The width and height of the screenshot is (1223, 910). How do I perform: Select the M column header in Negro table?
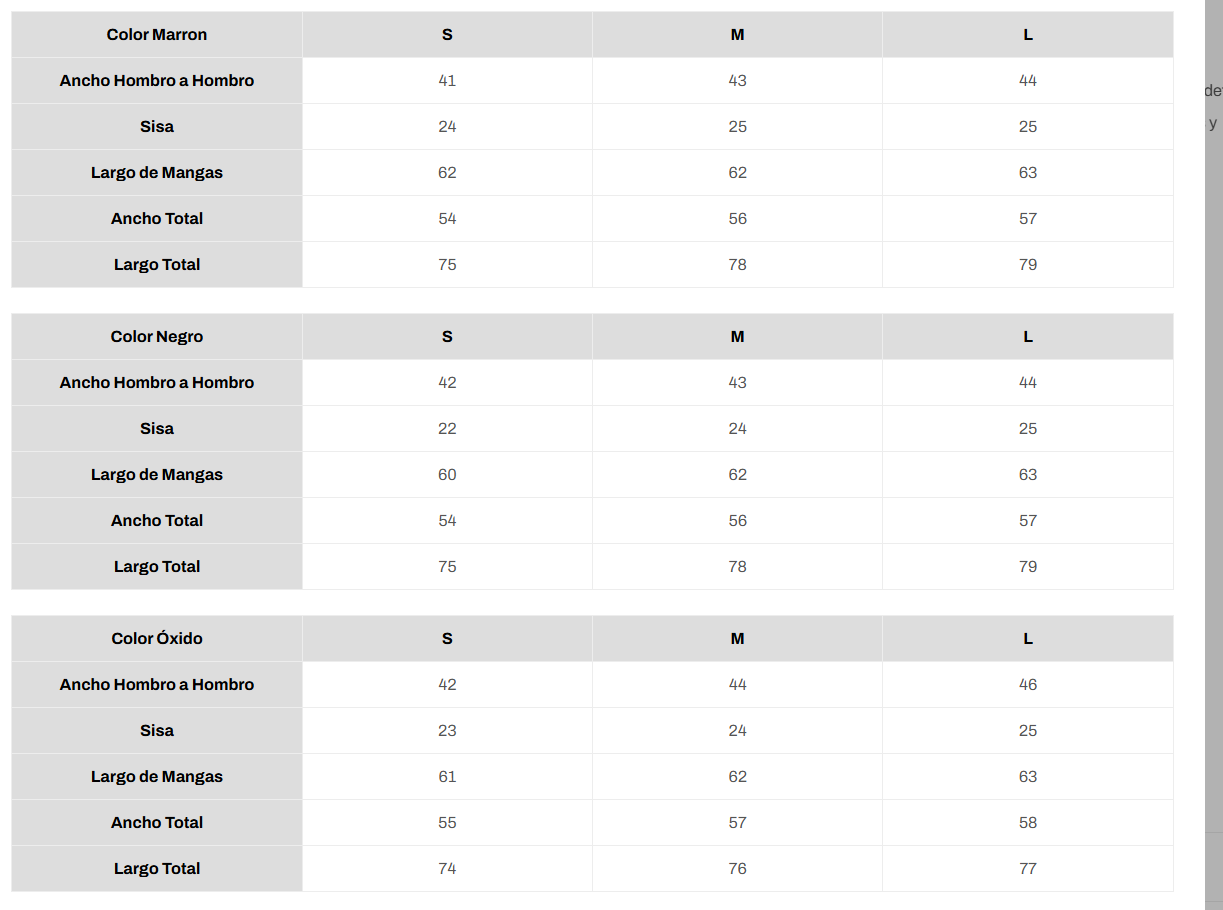pyautogui.click(x=737, y=337)
